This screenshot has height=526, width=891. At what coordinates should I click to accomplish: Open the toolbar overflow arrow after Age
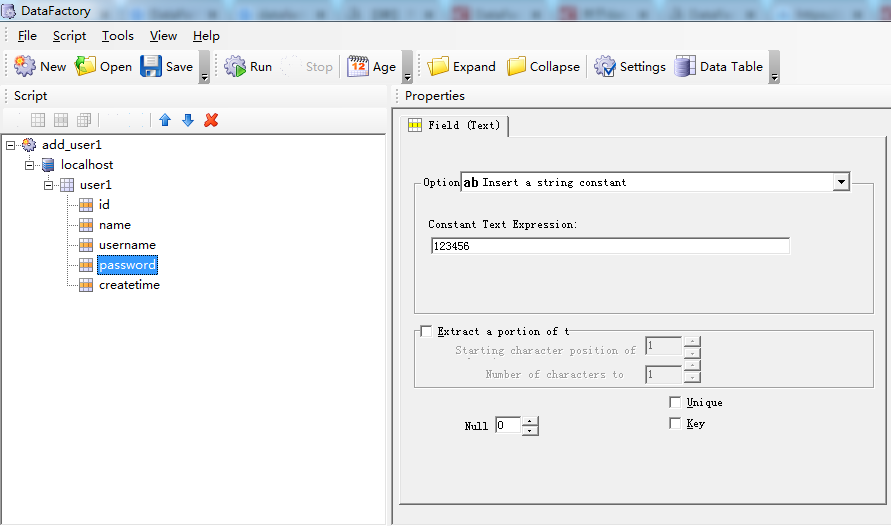tap(407, 67)
